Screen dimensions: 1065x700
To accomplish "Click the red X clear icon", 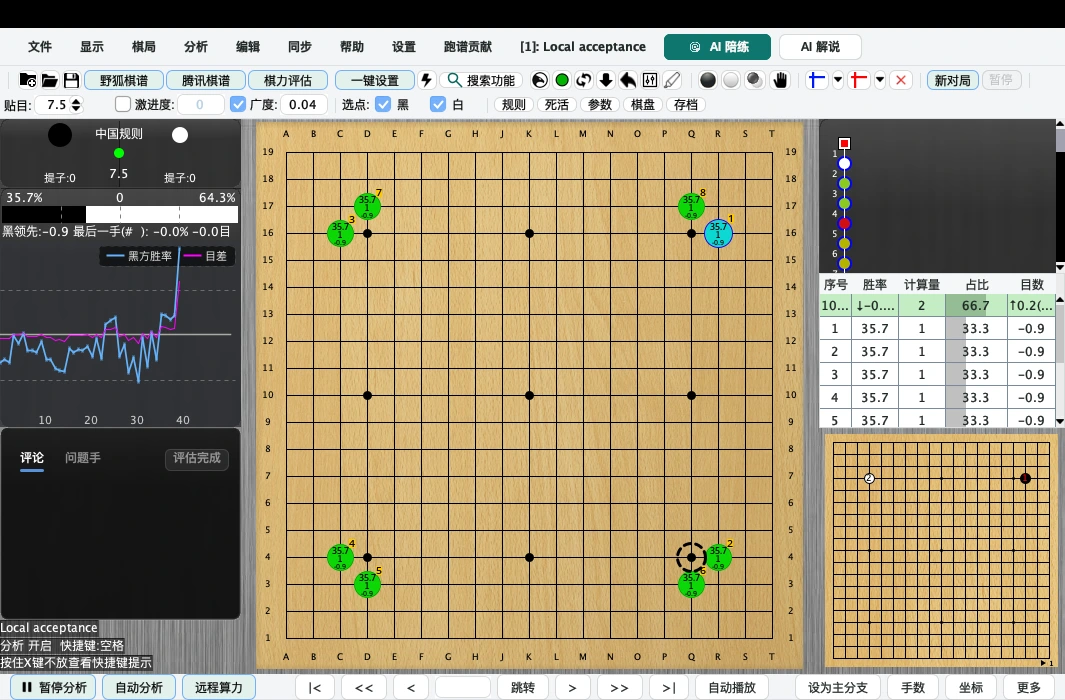I will 901,80.
